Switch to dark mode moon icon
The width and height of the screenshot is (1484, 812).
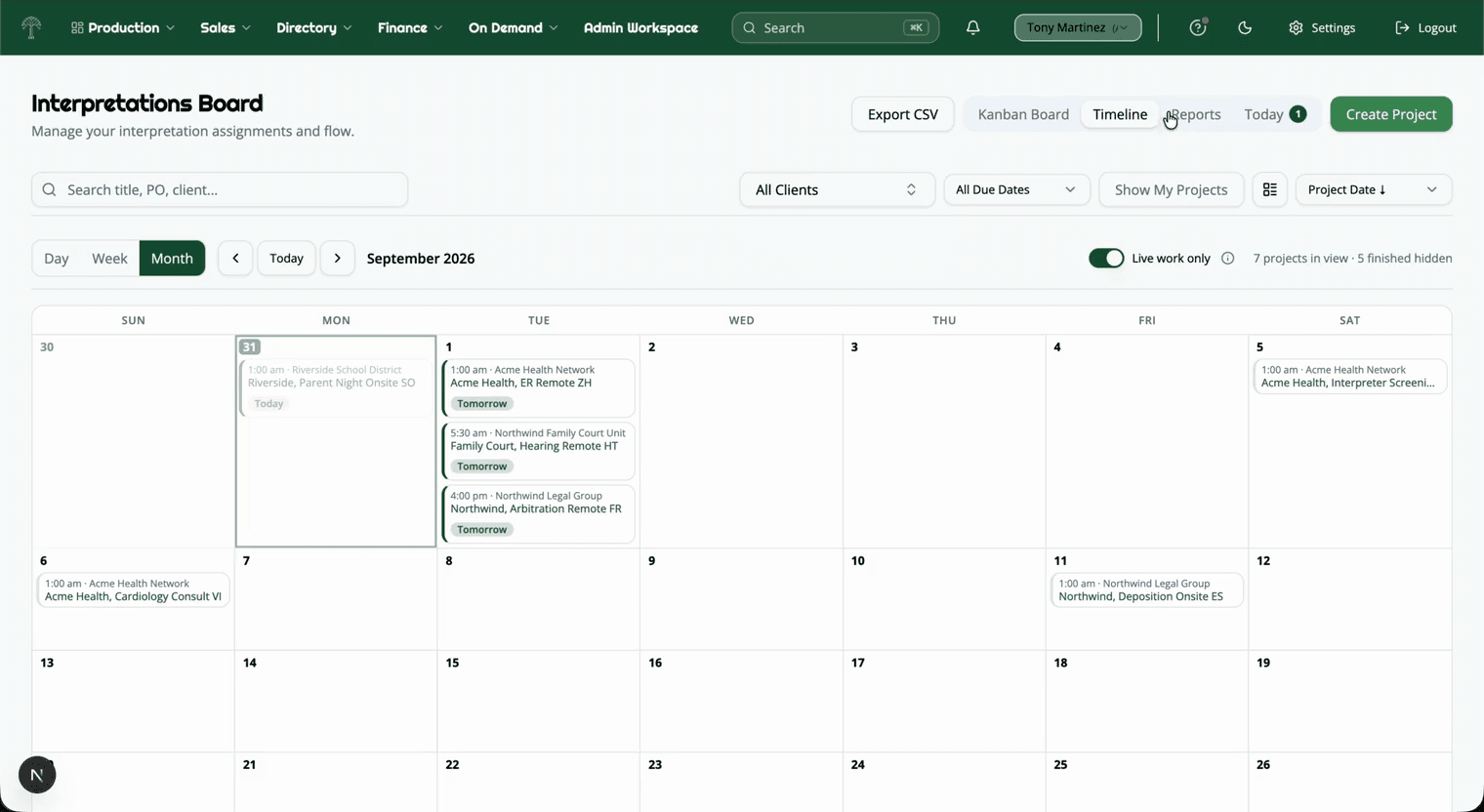pos(1245,27)
